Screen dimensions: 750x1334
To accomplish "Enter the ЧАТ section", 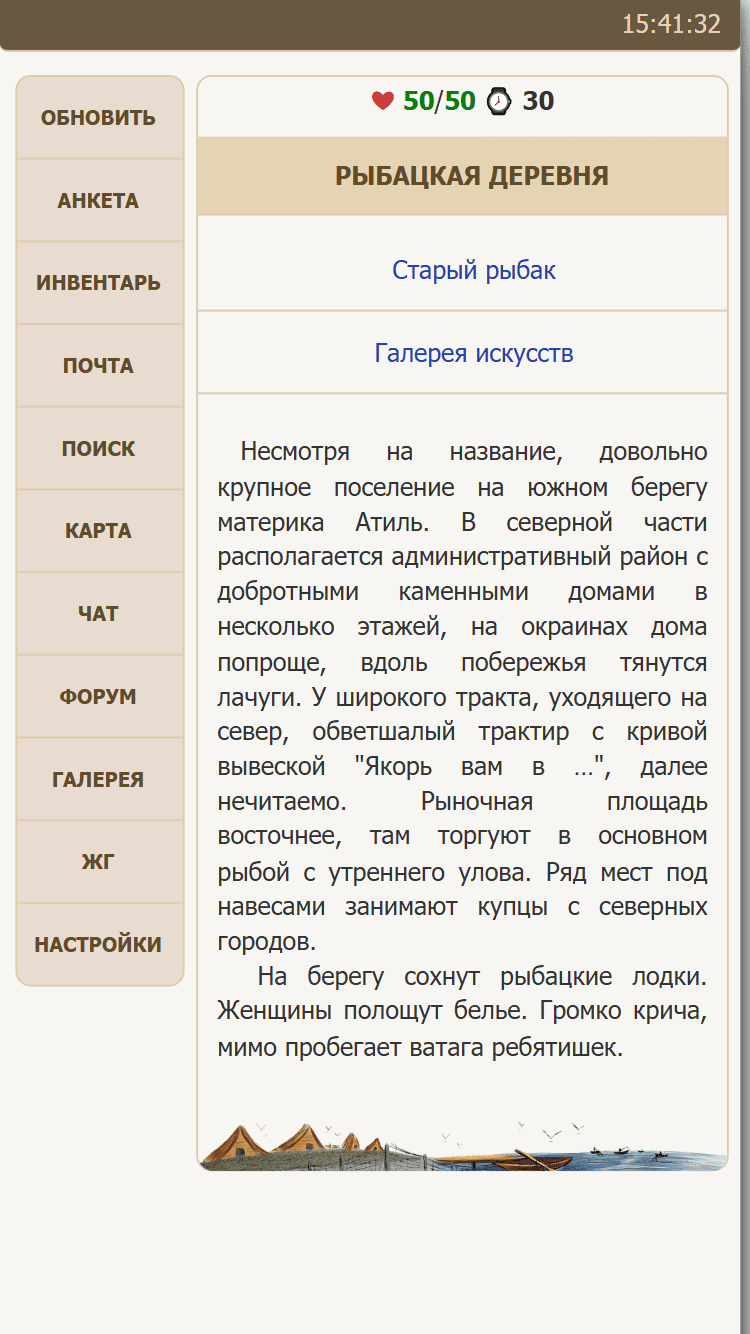I will point(99,614).
